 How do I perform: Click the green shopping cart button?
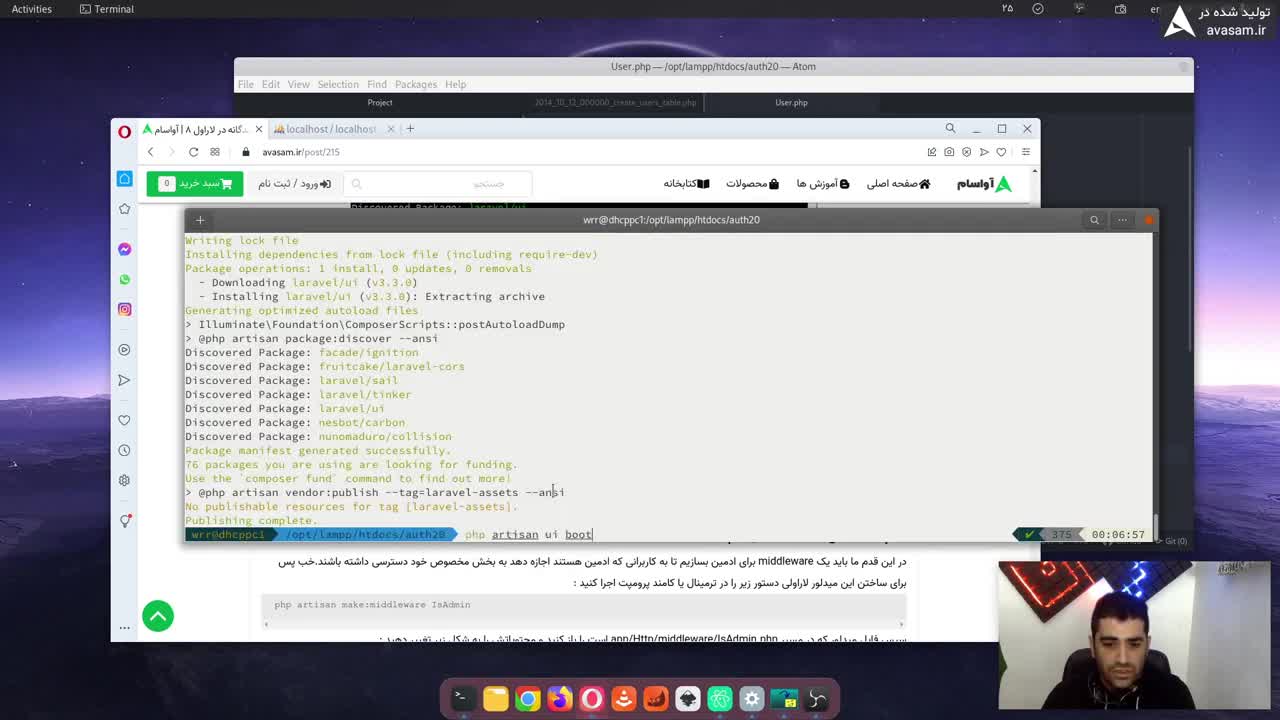[195, 184]
